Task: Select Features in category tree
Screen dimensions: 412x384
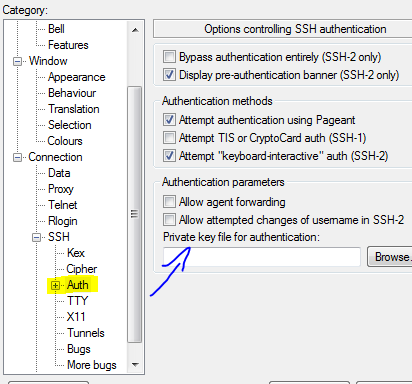Action: (68, 45)
